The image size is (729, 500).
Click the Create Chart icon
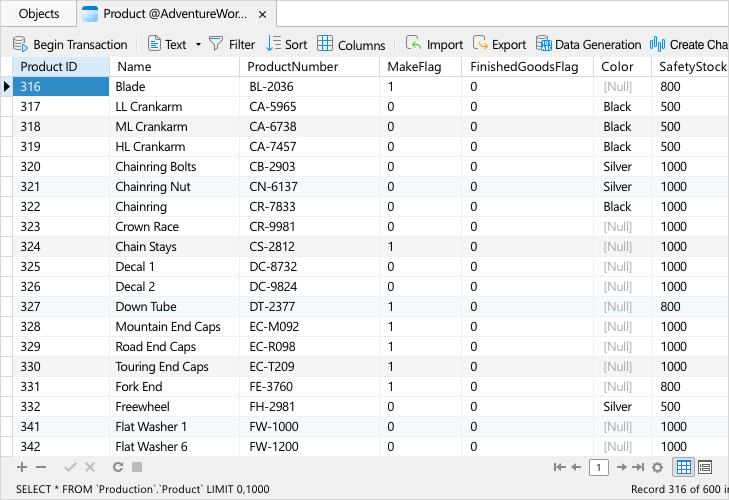pos(657,44)
